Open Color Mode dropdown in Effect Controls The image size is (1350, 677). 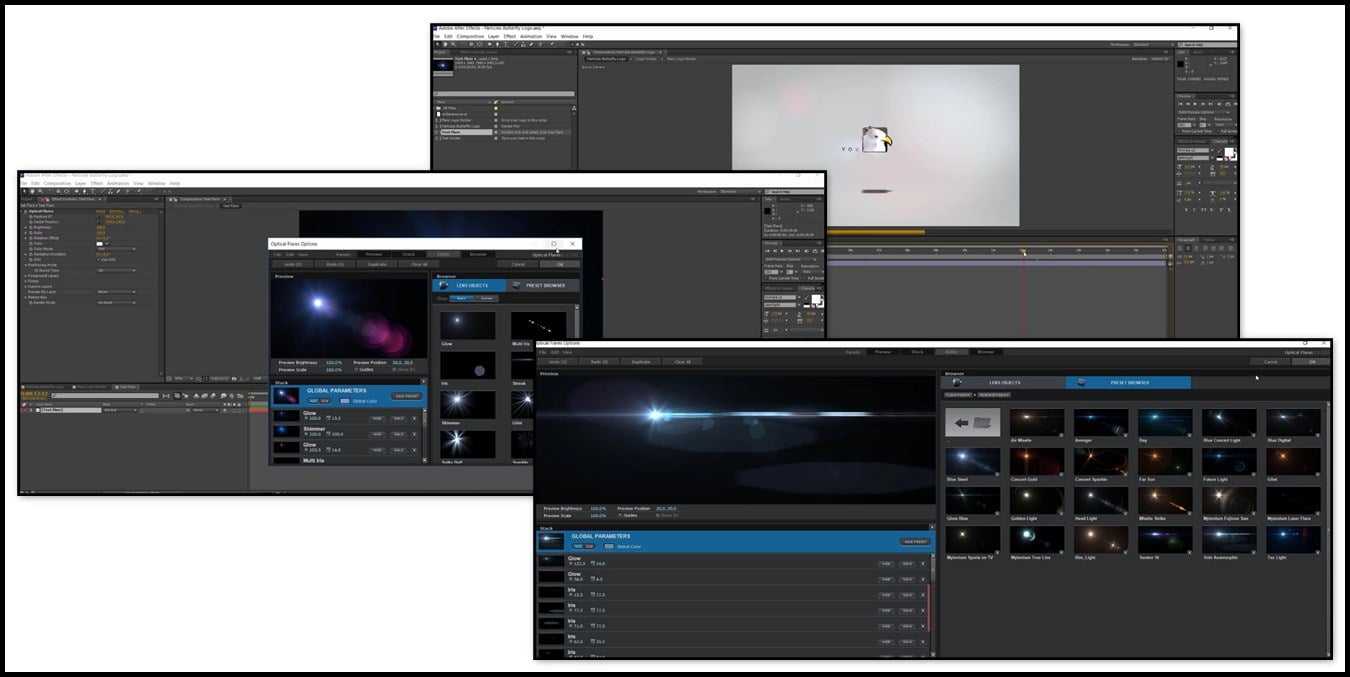115,249
